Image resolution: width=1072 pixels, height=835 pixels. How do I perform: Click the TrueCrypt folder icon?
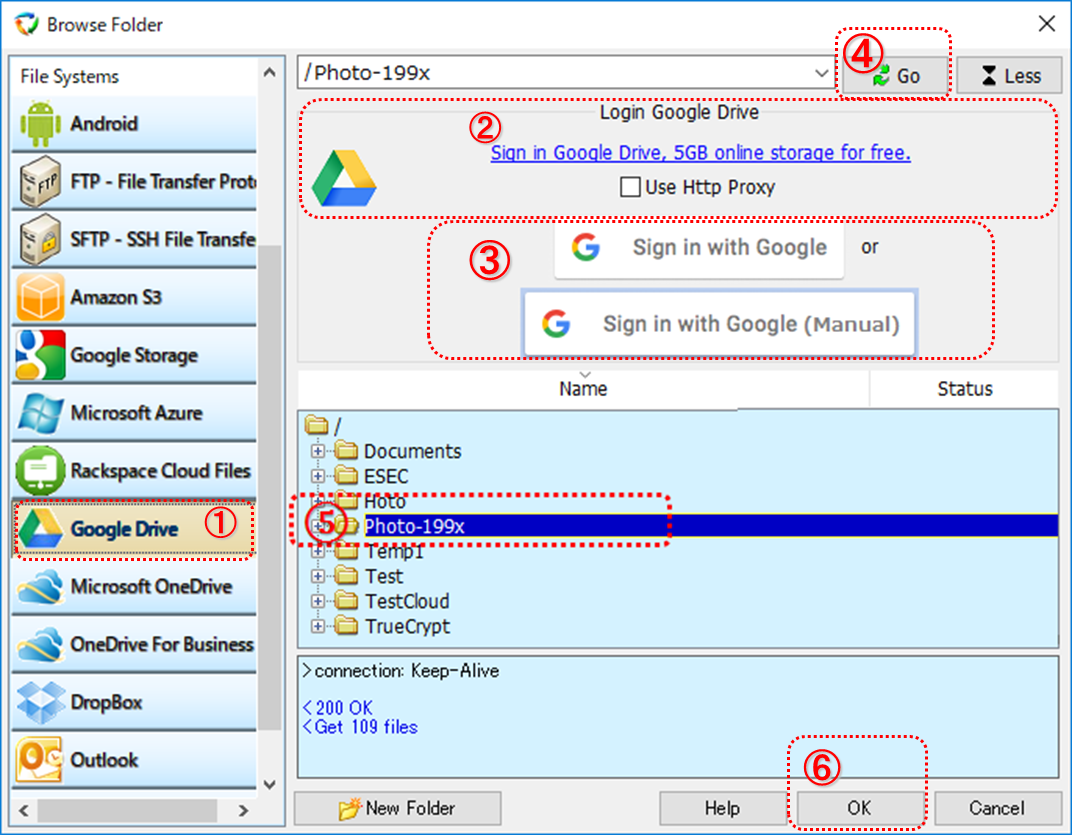click(x=346, y=626)
